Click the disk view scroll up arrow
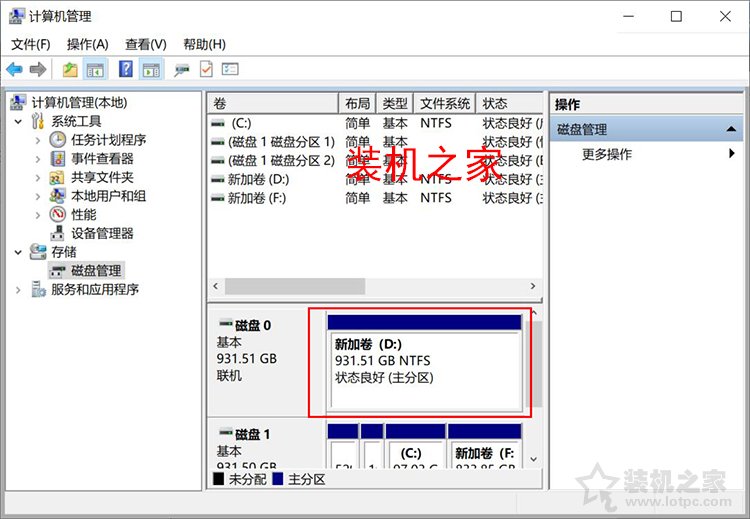This screenshot has height=519, width=750. coord(534,313)
